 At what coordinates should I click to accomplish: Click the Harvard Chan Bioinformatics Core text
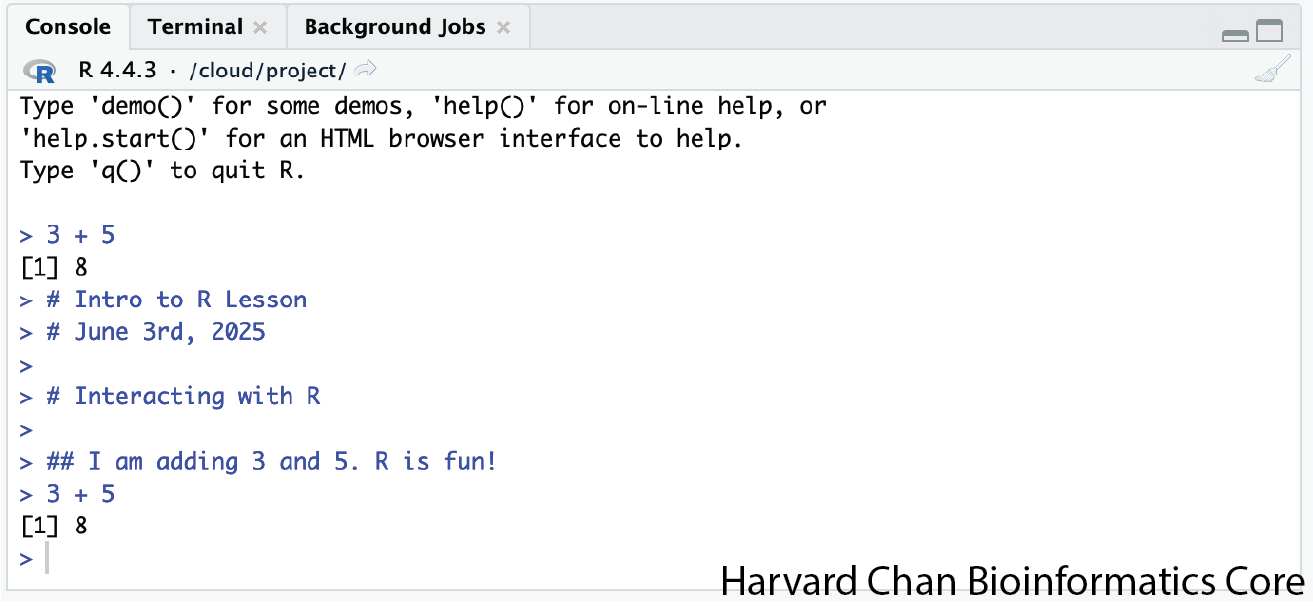coord(1012,582)
